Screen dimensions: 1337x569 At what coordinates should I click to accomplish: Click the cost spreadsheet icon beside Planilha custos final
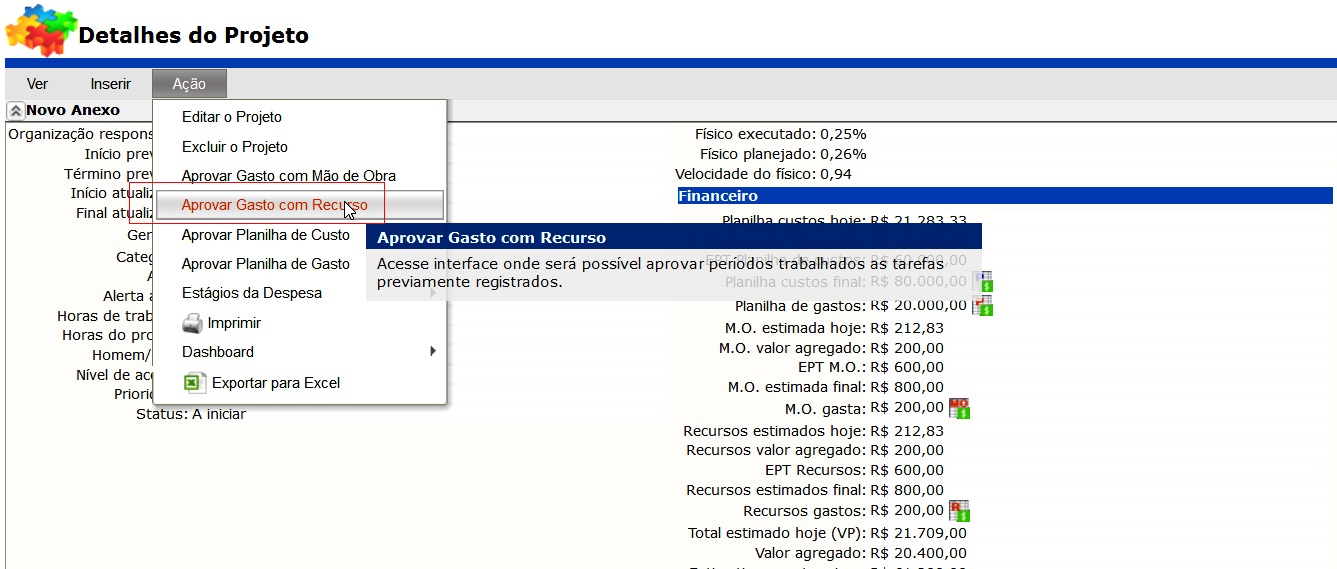[982, 282]
